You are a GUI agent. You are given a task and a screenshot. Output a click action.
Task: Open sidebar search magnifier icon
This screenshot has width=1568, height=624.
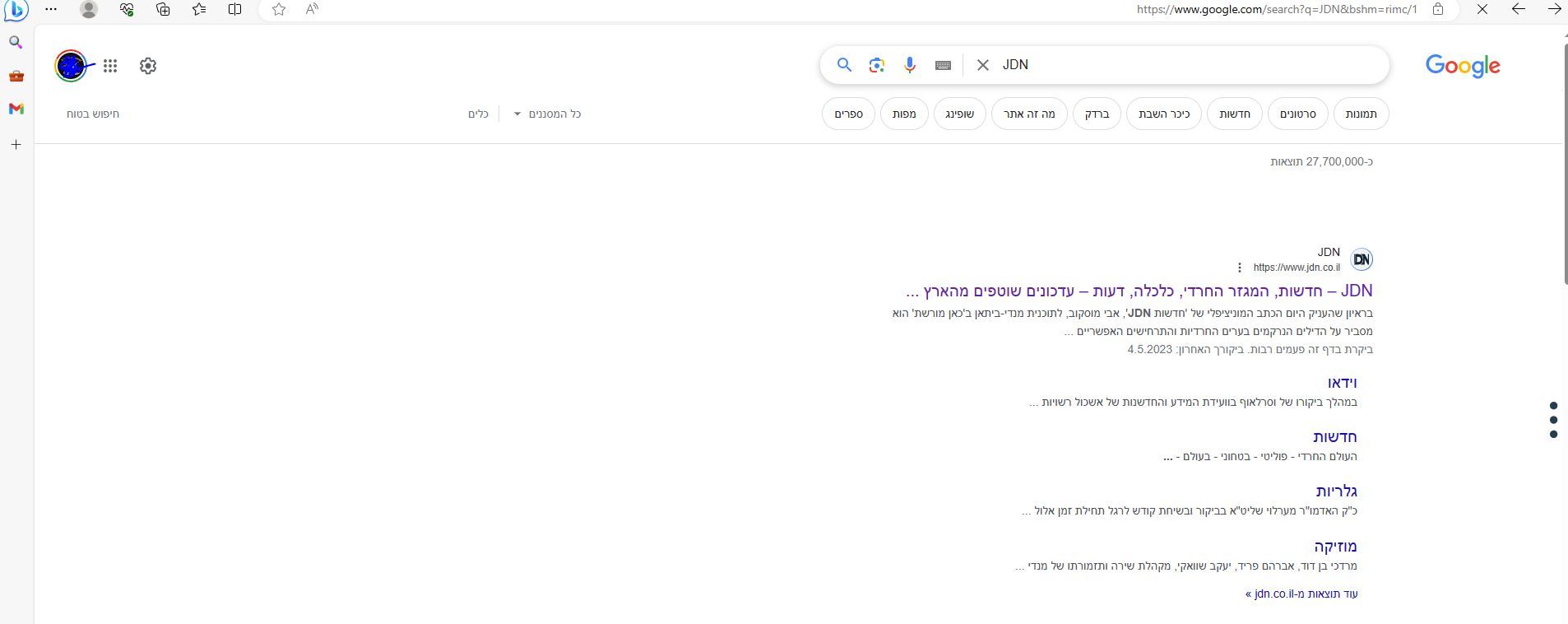pos(16,42)
